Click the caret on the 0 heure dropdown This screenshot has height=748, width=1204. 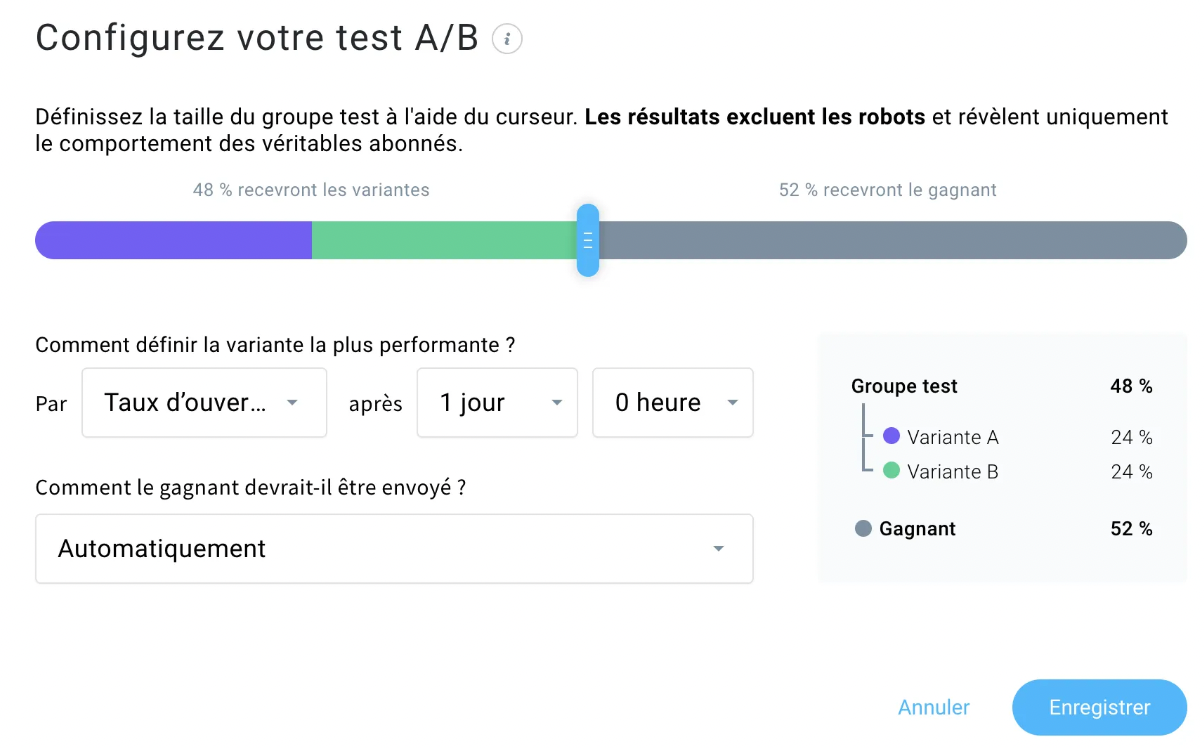(733, 402)
